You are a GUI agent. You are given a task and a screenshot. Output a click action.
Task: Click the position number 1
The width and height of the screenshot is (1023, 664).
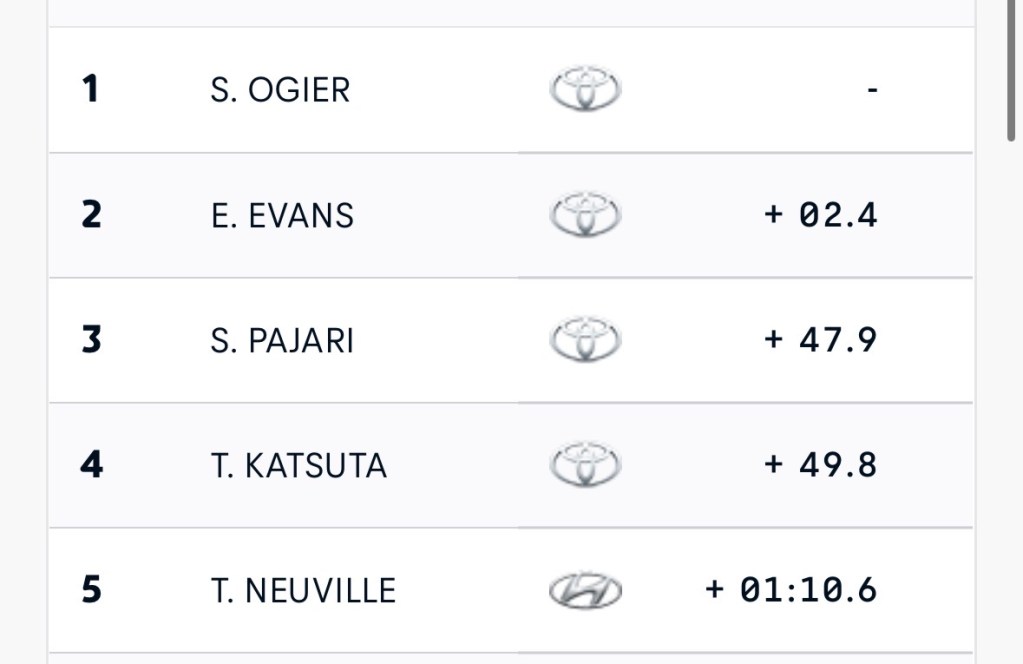pos(91,90)
